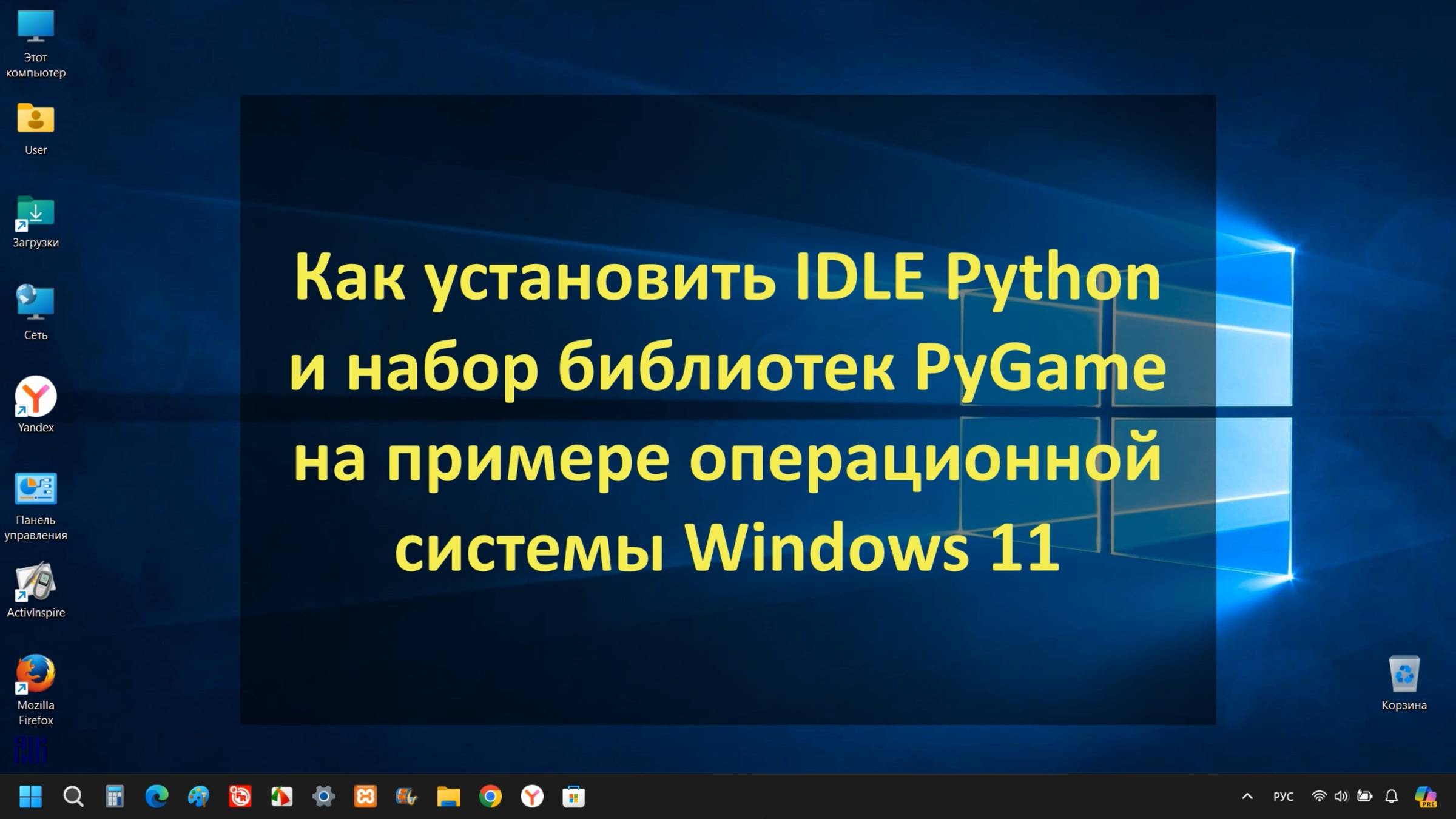Viewport: 1456px width, 819px height.
Task: Open the volume slider via the speaker icon
Action: pyautogui.click(x=1341, y=797)
